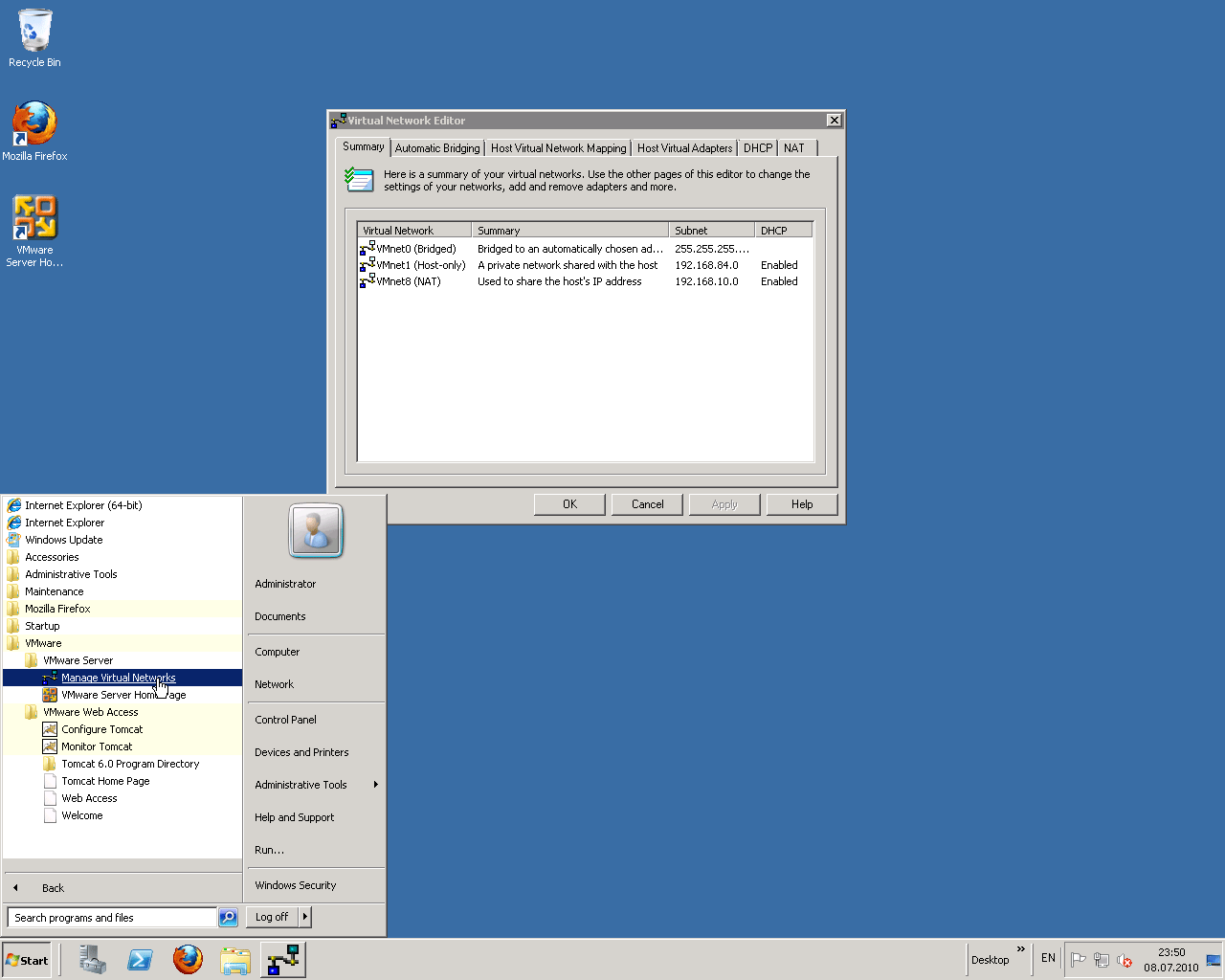The height and width of the screenshot is (980, 1225).
Task: Collapse the VMware folder
Action: [122, 643]
